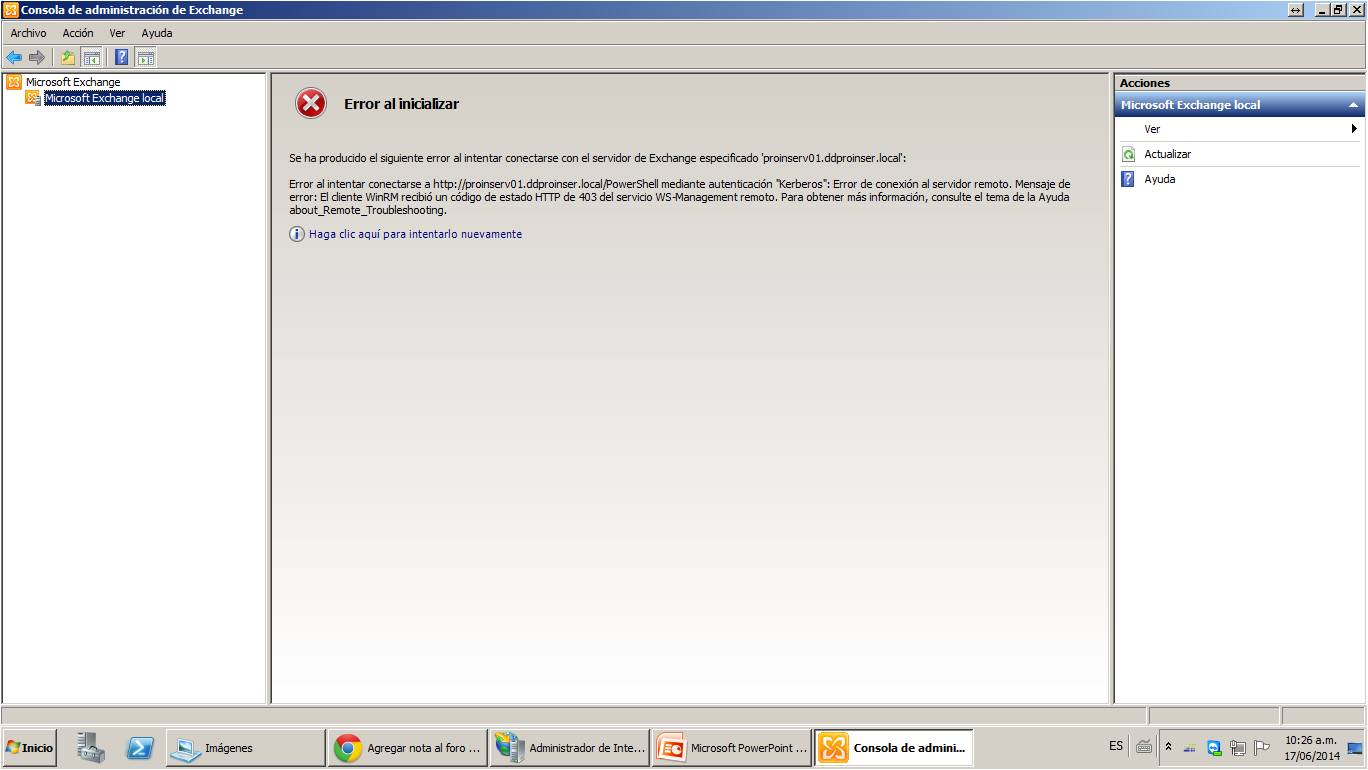Open the Inicio start button
The width and height of the screenshot is (1368, 770).
coord(29,747)
